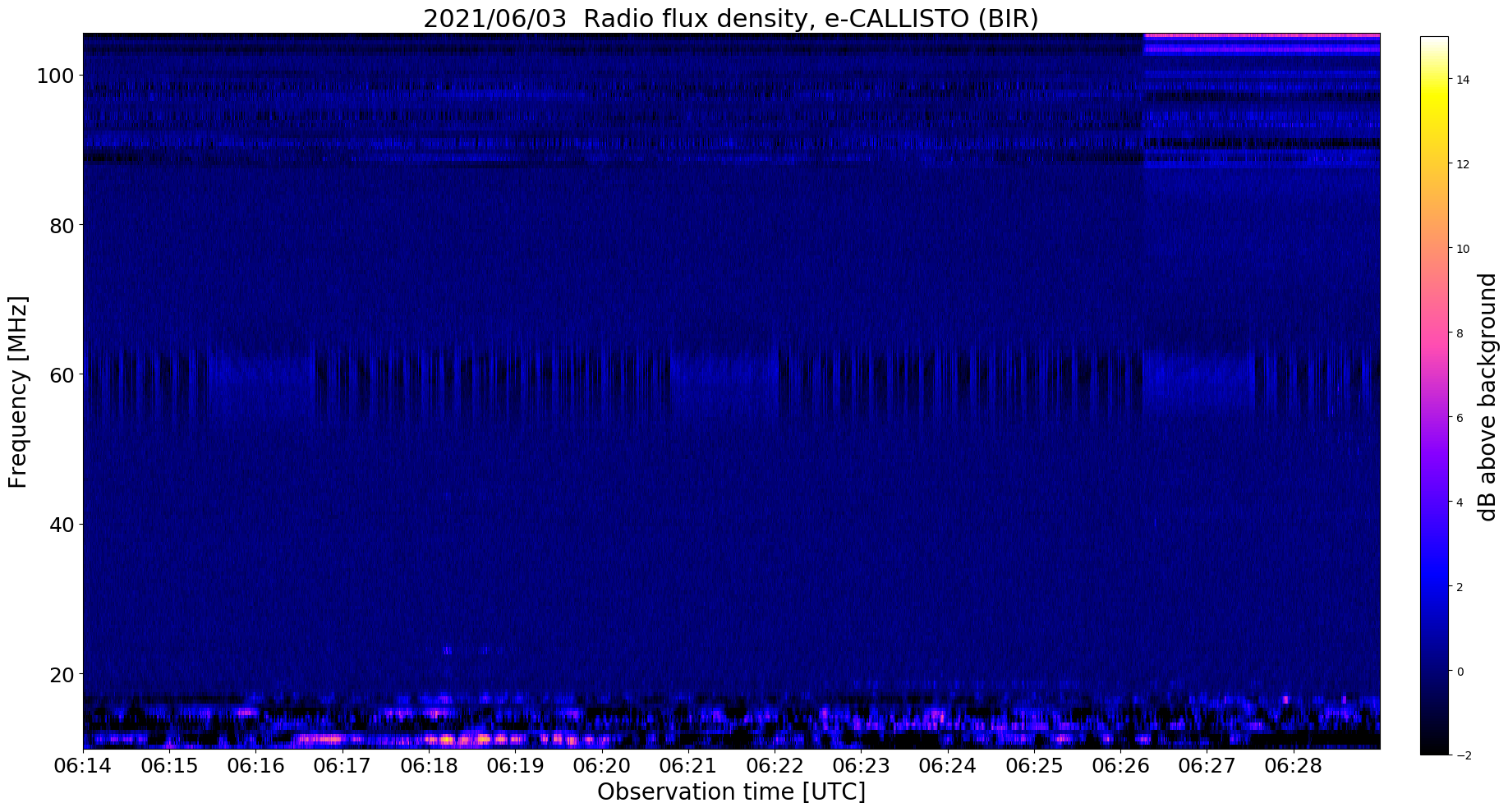The height and width of the screenshot is (812, 1508).
Task: Click the colorbar tick label 12
Action: click(x=1463, y=164)
